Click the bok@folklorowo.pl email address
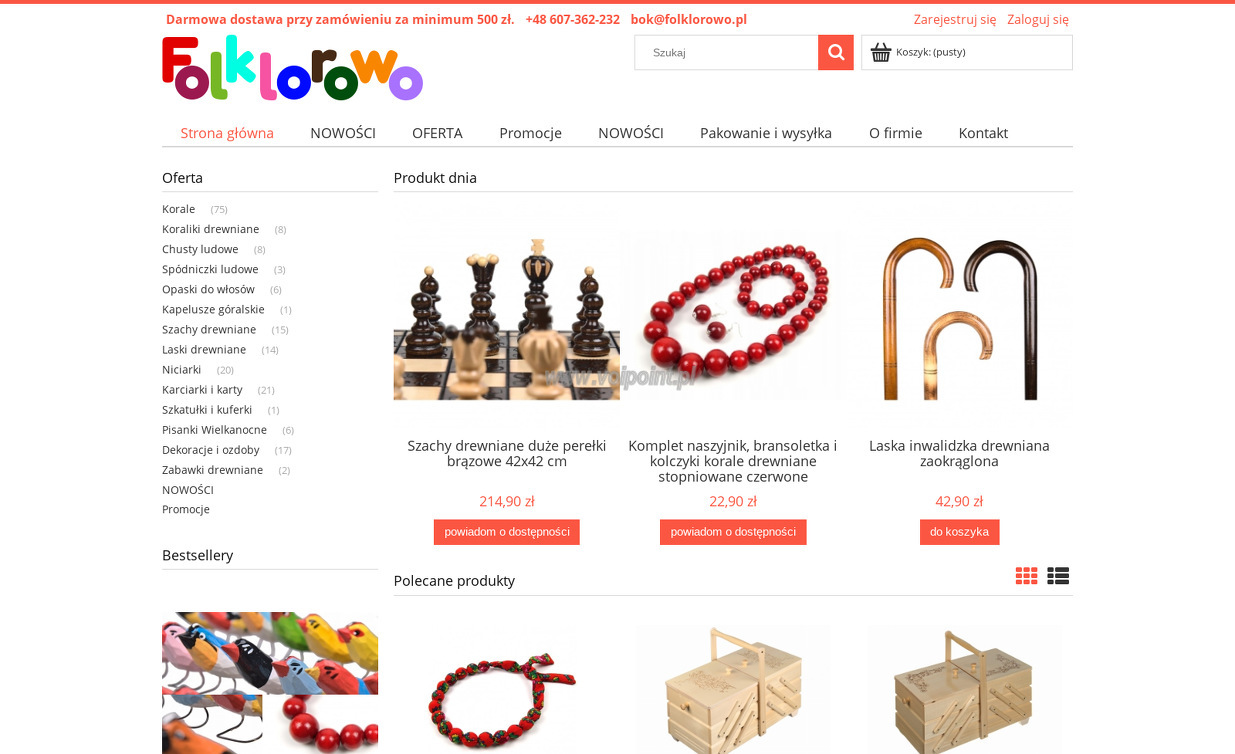This screenshot has height=754, width=1235. (688, 19)
